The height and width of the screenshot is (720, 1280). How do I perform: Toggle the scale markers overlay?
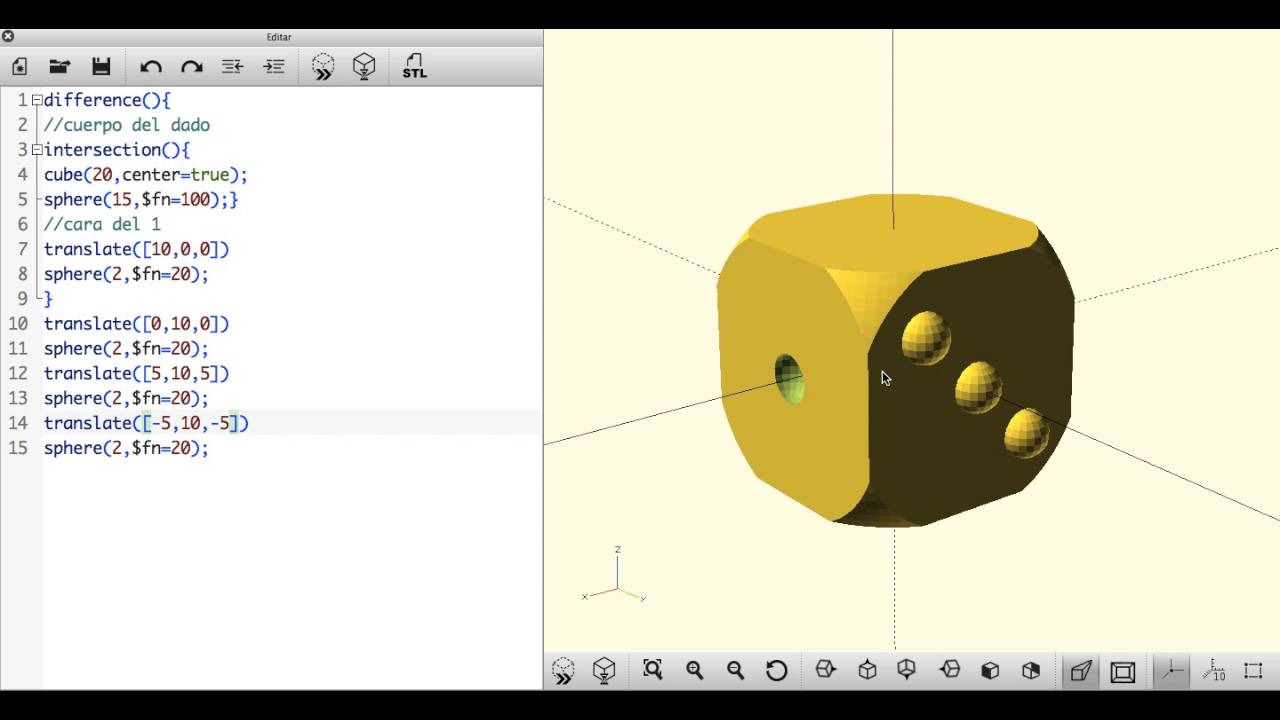pos(1213,671)
